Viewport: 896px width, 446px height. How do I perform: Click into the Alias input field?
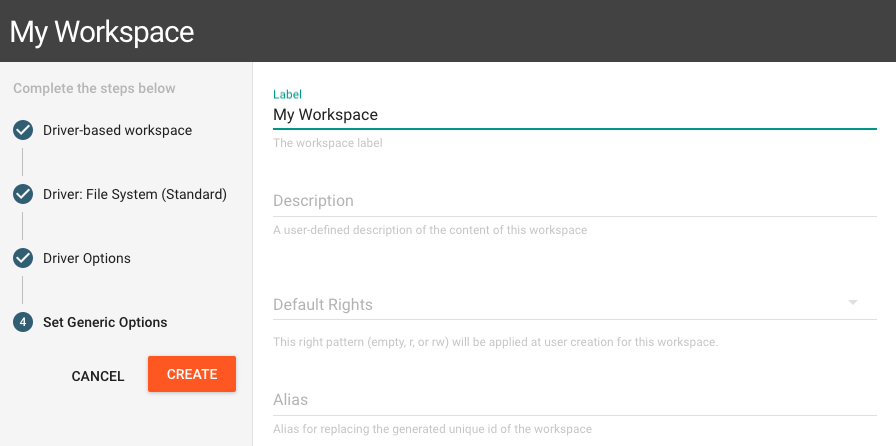[575, 399]
